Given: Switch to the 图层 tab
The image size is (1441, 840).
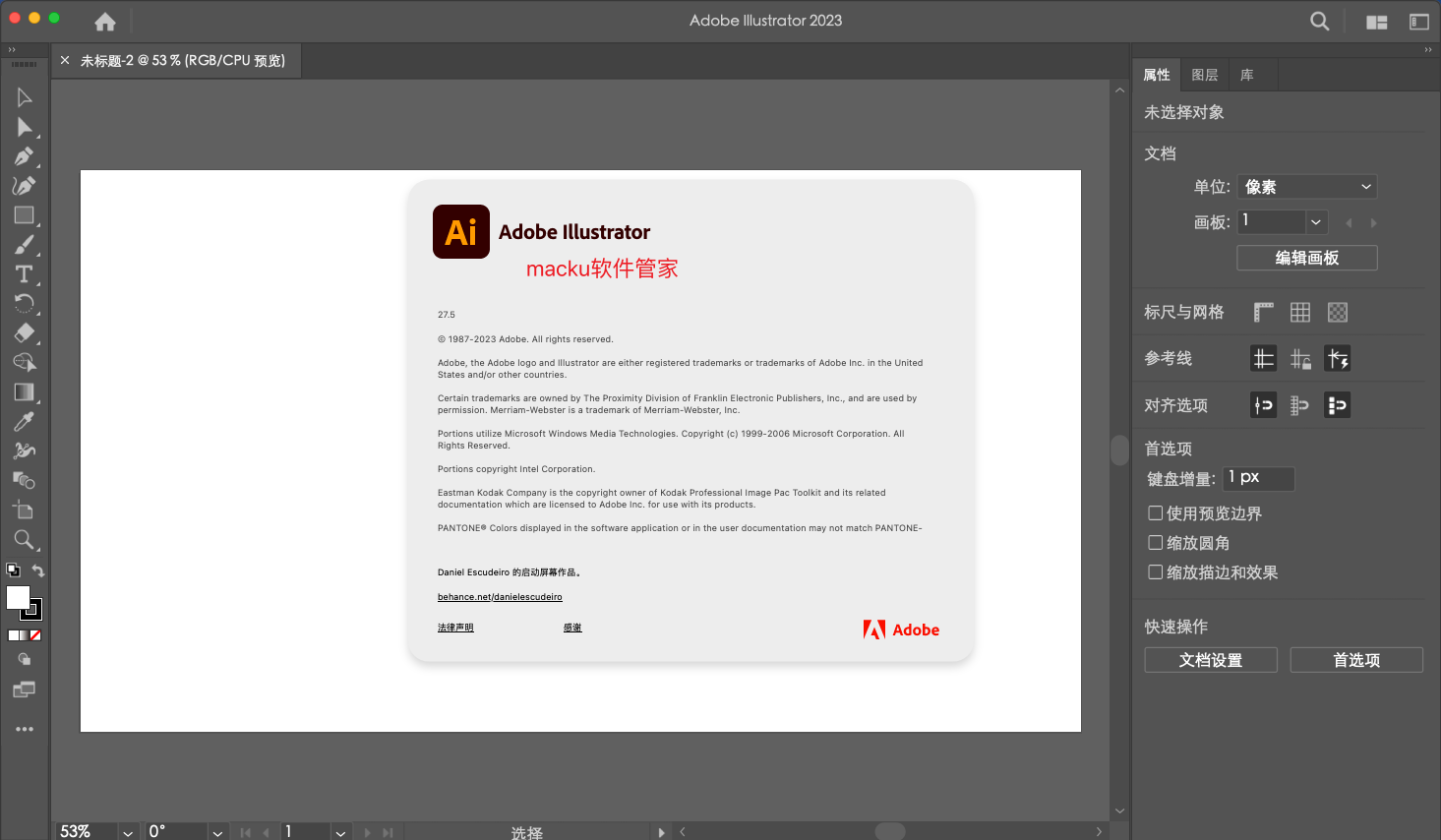Looking at the screenshot, I should coord(1205,75).
